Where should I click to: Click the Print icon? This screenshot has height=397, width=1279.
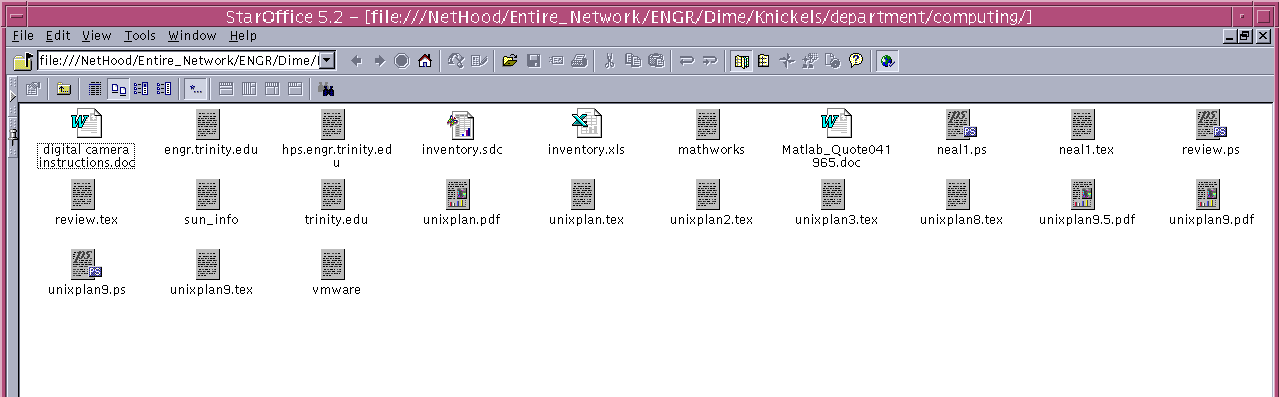pos(579,61)
